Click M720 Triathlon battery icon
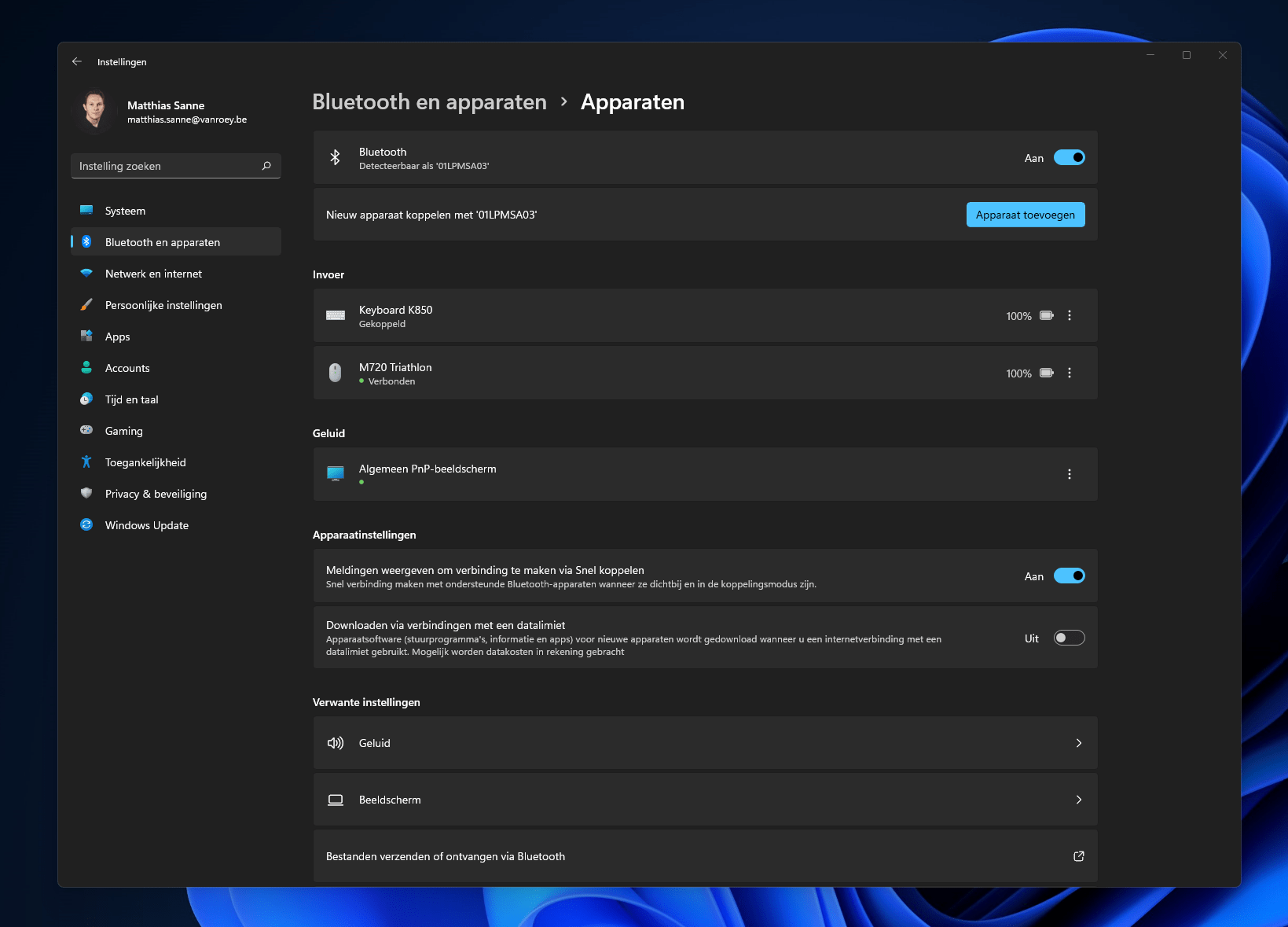The image size is (1288, 927). [1047, 373]
